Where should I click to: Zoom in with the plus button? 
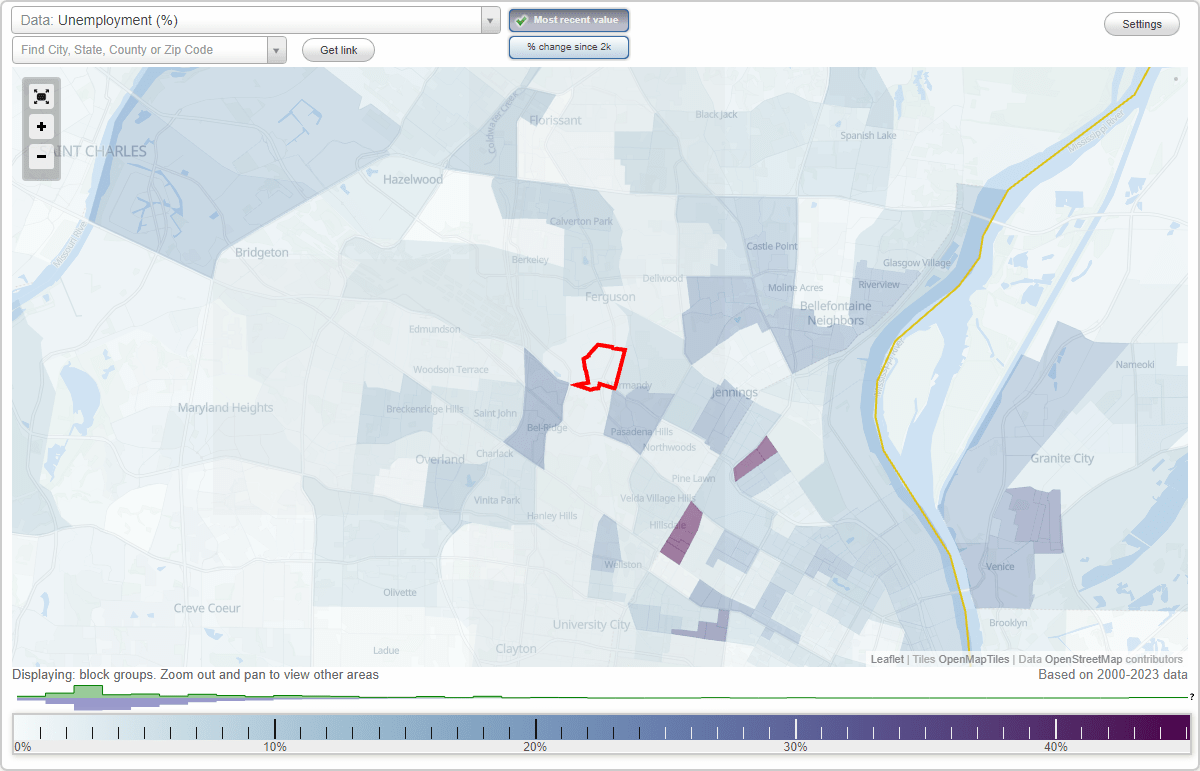[x=41, y=127]
